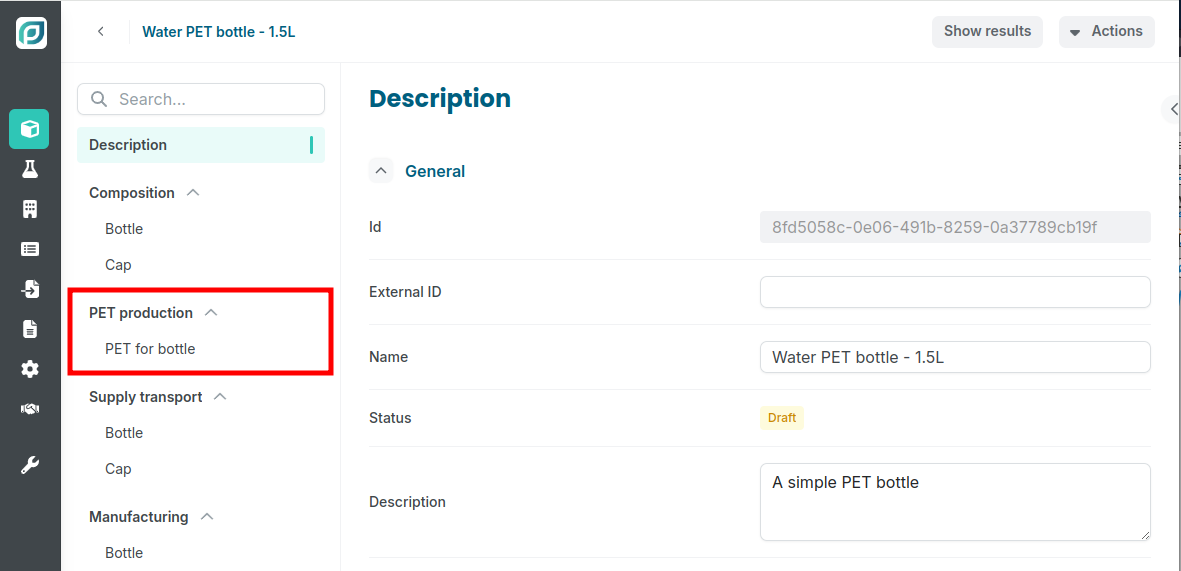Open the lab flask icon in sidebar
Screen dimensions: 1181x571
[29, 169]
